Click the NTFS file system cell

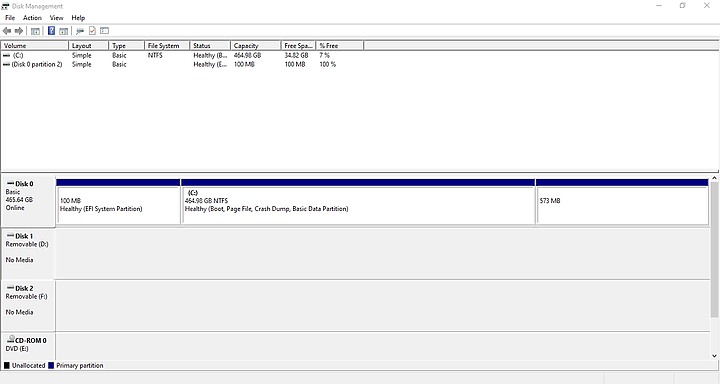click(155, 55)
